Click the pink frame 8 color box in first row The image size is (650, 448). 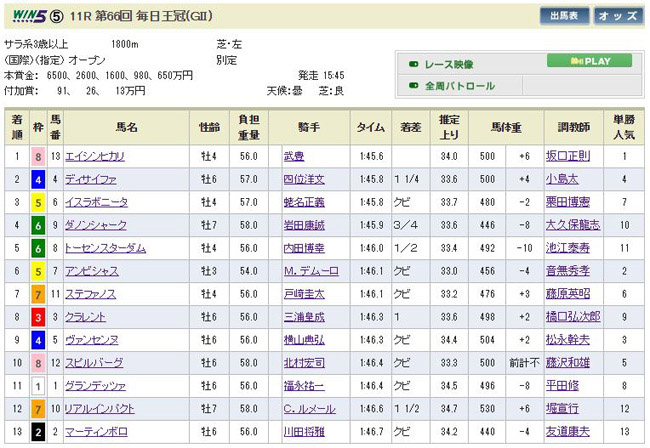tap(38, 156)
